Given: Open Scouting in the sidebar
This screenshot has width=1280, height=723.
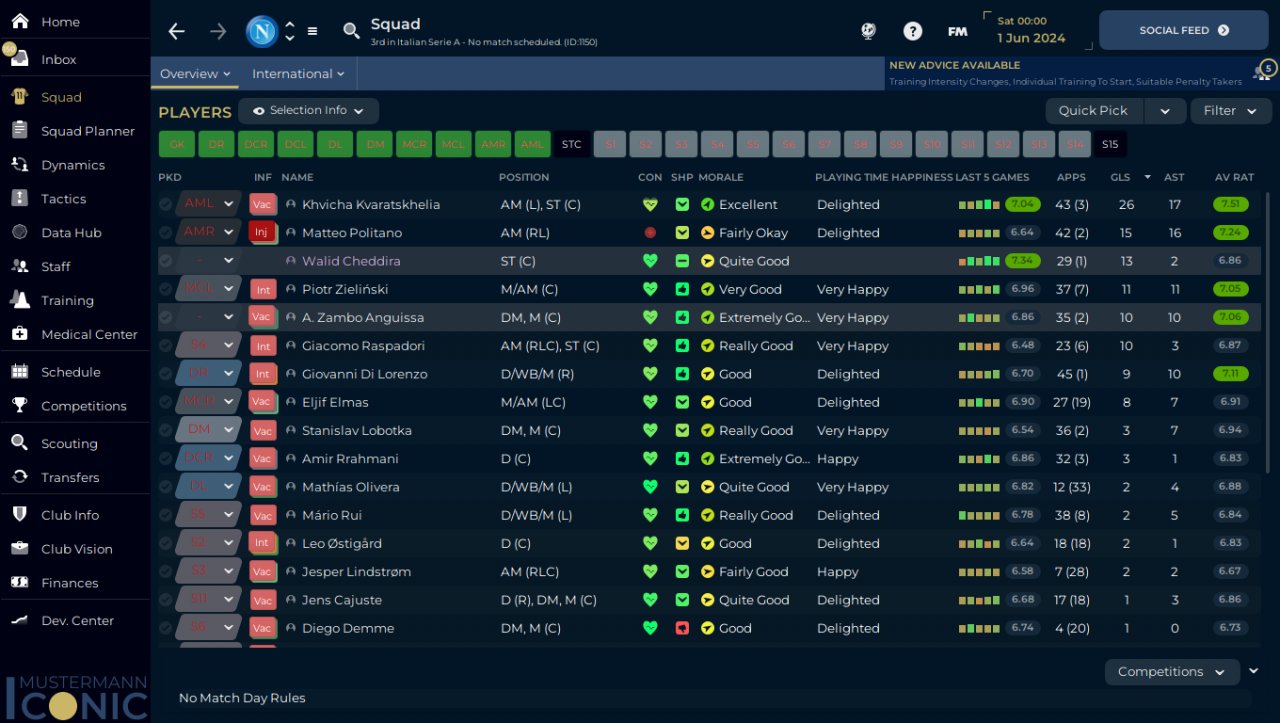Looking at the screenshot, I should click(69, 443).
